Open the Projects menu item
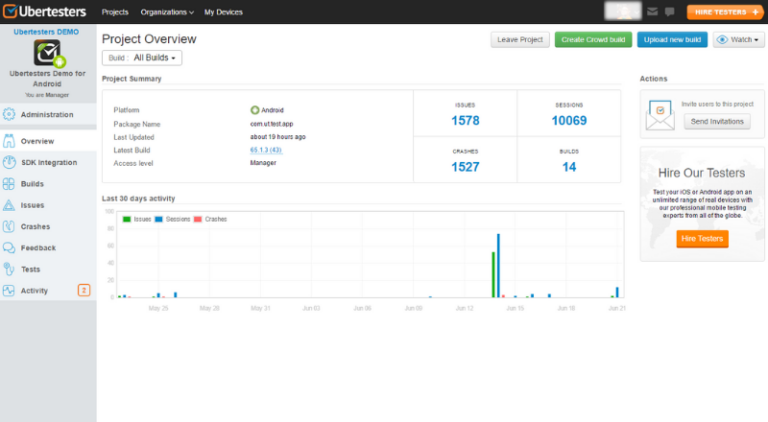The width and height of the screenshot is (768, 422). pos(115,12)
